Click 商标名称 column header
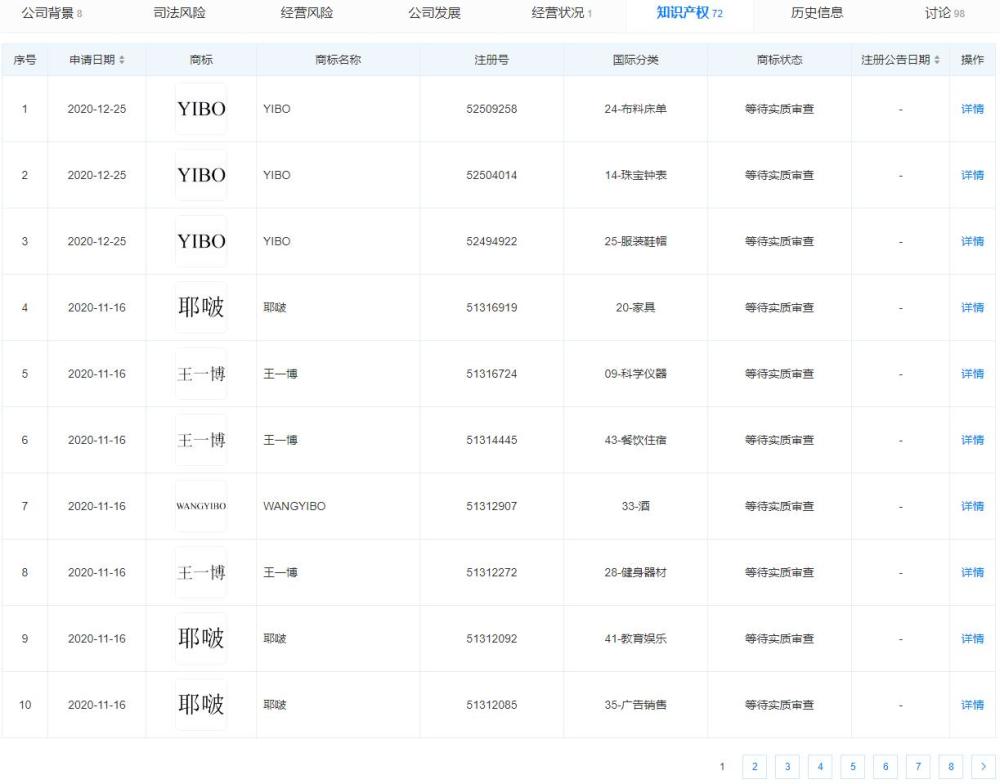Image resolution: width=1000 pixels, height=784 pixels. (338, 60)
